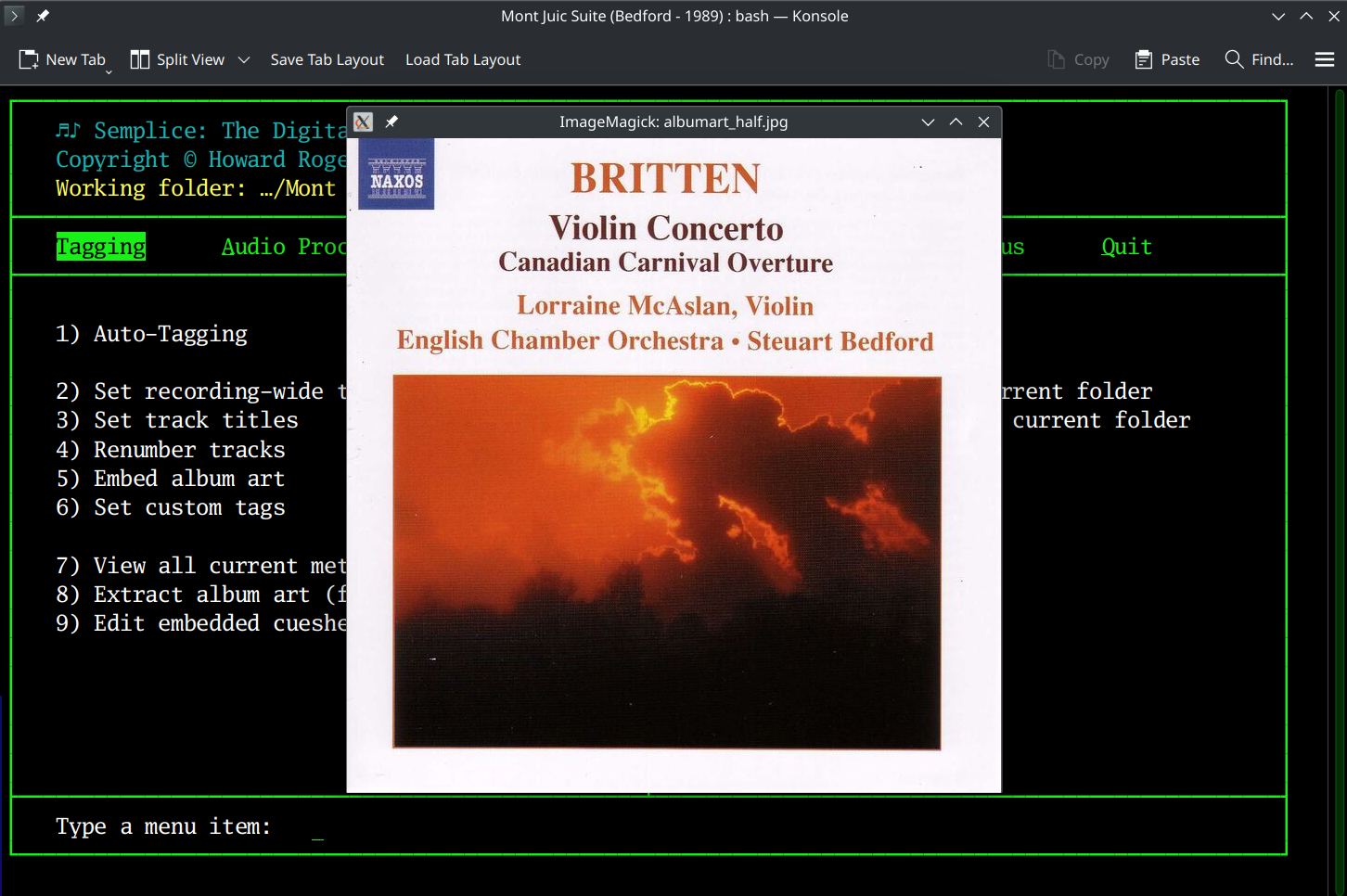1347x896 pixels.
Task: Select the highlighted Tagging menu tab
Action: tap(100, 246)
